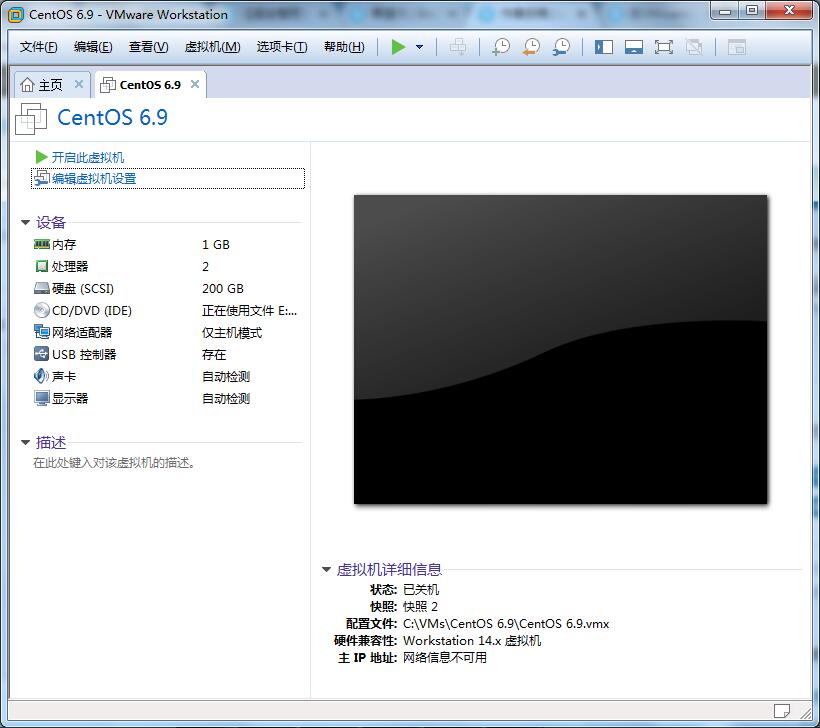This screenshot has width=820, height=728.
Task: Open the 虚拟机(M) menu
Action: pos(212,47)
